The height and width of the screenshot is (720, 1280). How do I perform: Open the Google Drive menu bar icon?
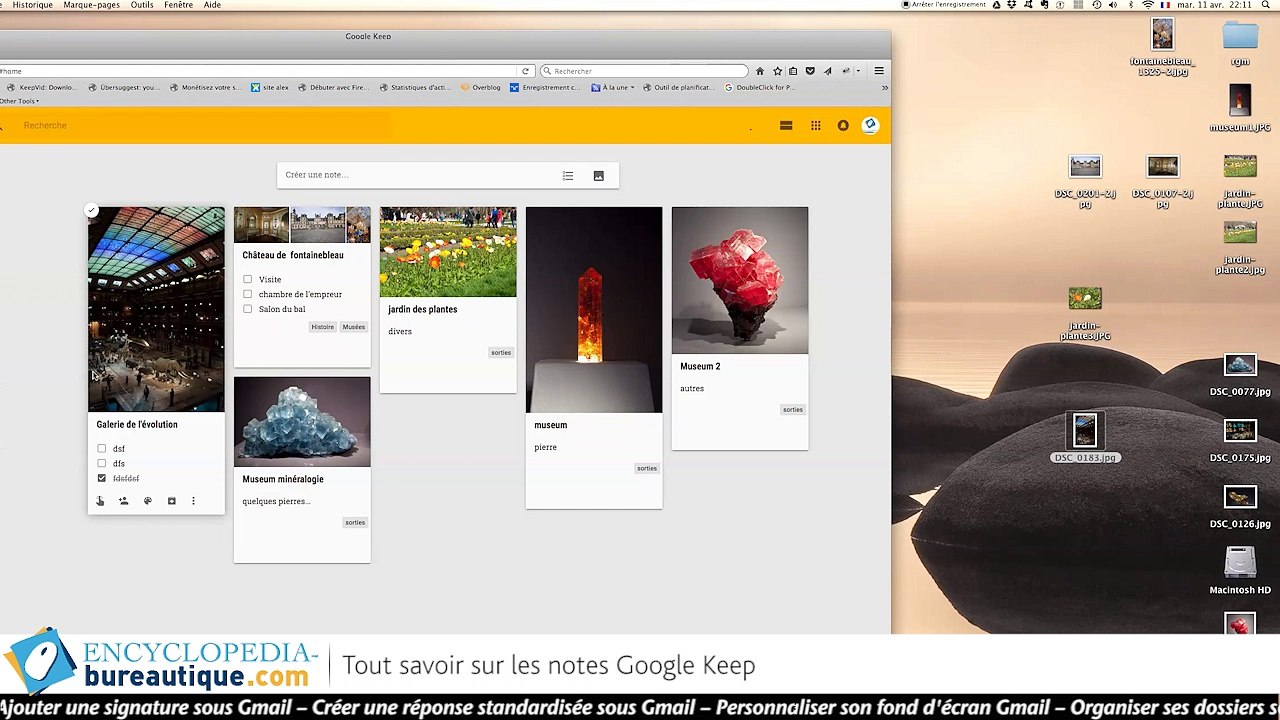pos(996,5)
